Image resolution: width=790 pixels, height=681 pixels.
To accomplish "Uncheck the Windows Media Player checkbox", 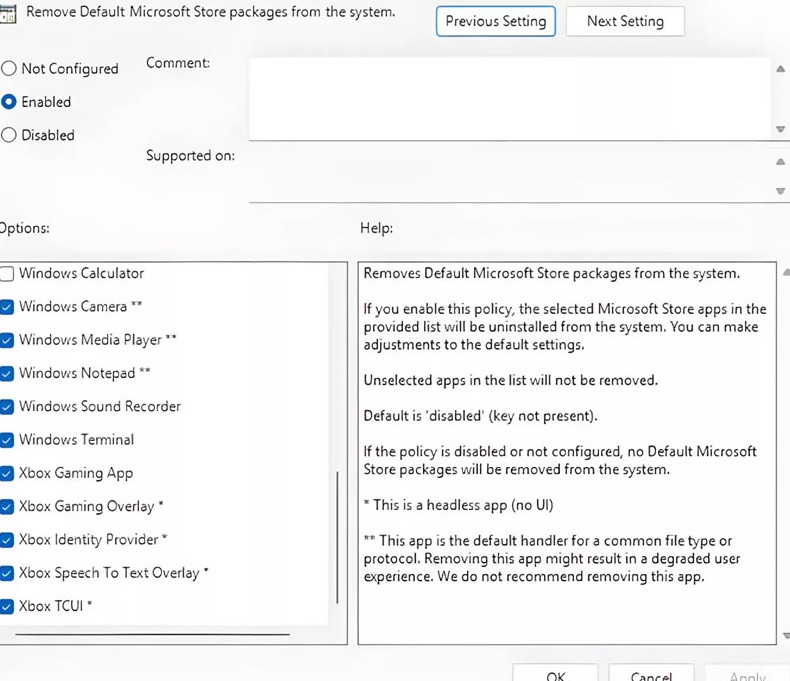I will pos(7,340).
